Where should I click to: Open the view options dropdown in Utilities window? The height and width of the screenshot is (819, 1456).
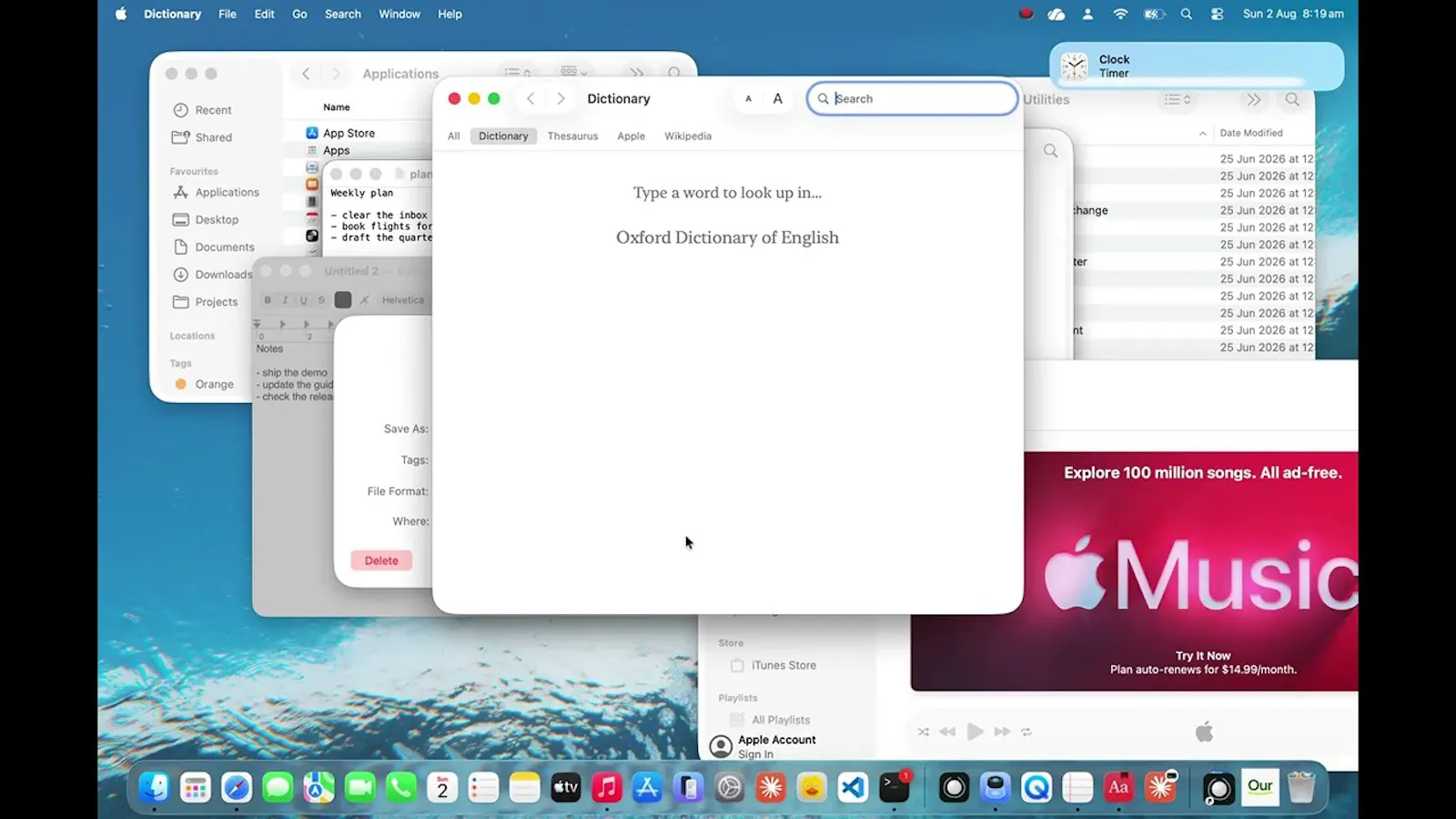[x=1178, y=99]
